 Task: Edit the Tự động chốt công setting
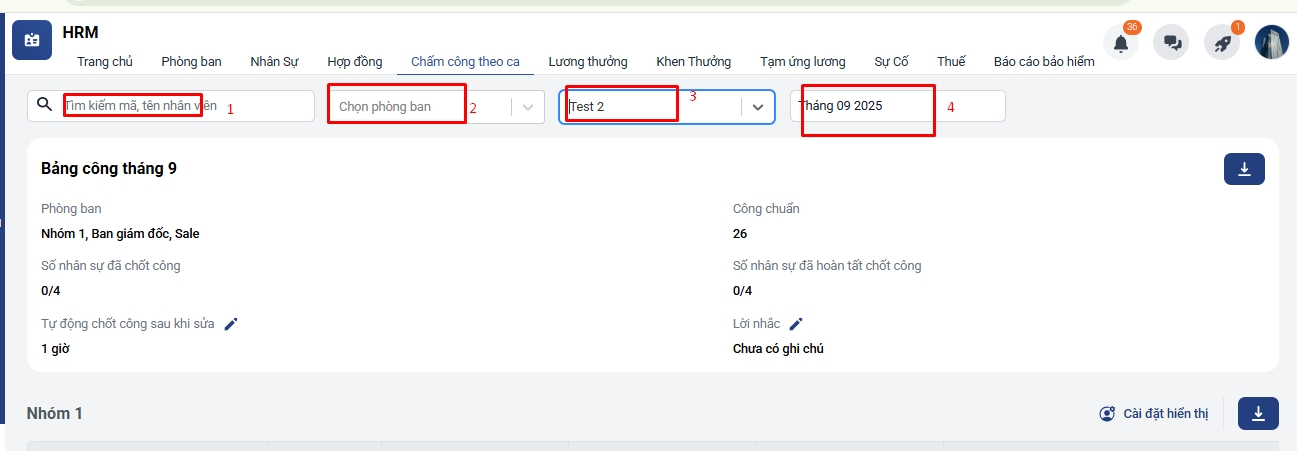pos(231,324)
